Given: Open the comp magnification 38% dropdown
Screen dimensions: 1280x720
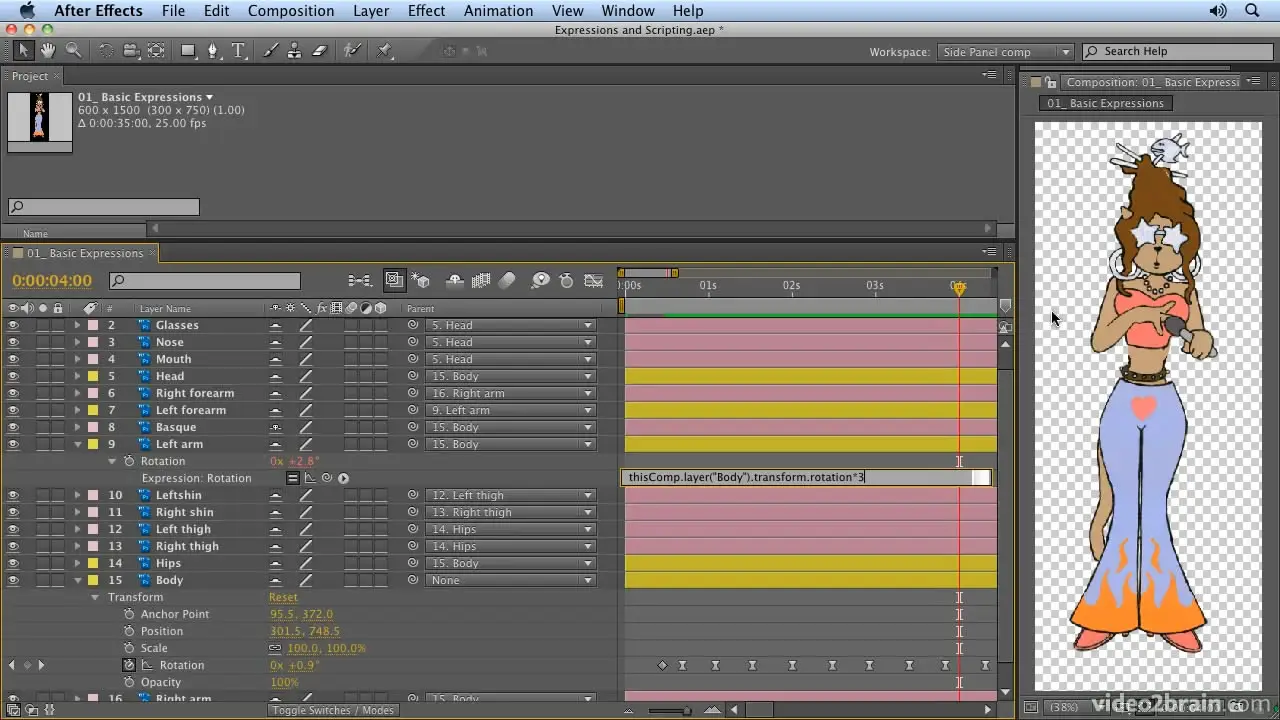Looking at the screenshot, I should pos(1075,707).
